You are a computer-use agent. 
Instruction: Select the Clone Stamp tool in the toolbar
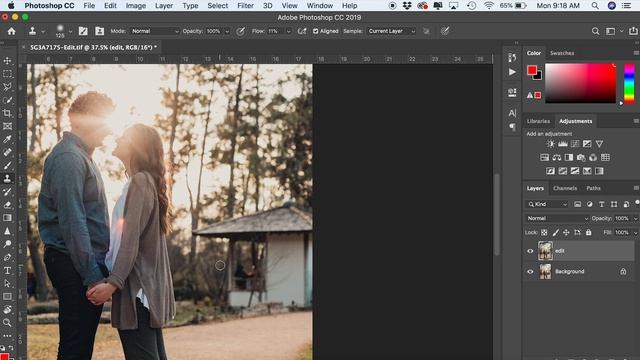[x=7, y=178]
